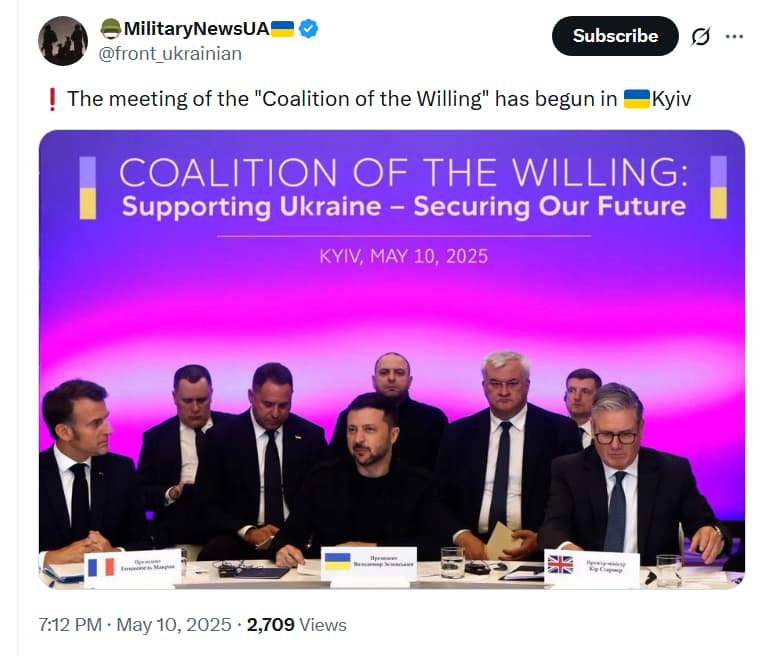View the 2,709 Views count
Screen dimensions: 766x656
[x=297, y=625]
